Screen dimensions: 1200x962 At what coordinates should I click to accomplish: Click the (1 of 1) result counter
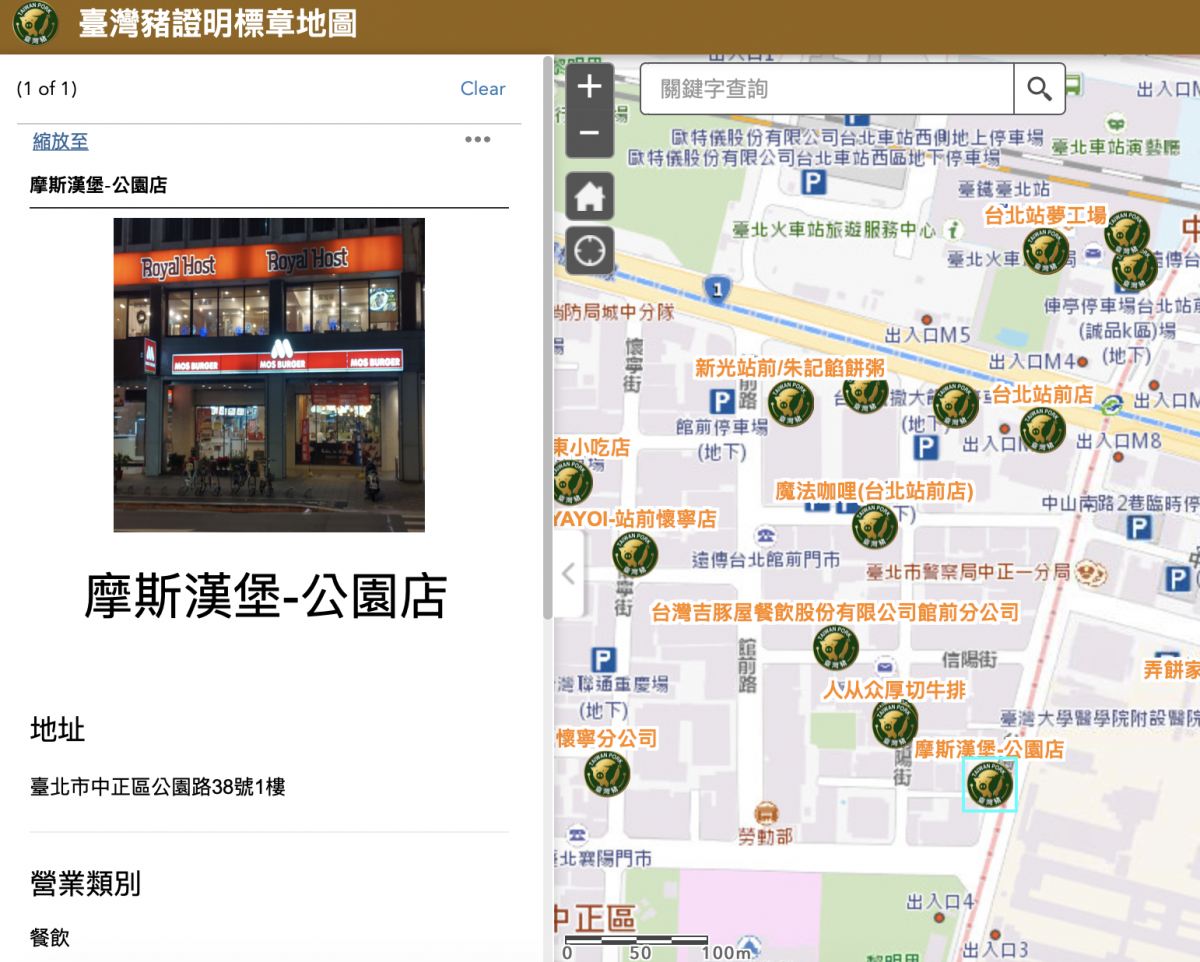(47, 89)
